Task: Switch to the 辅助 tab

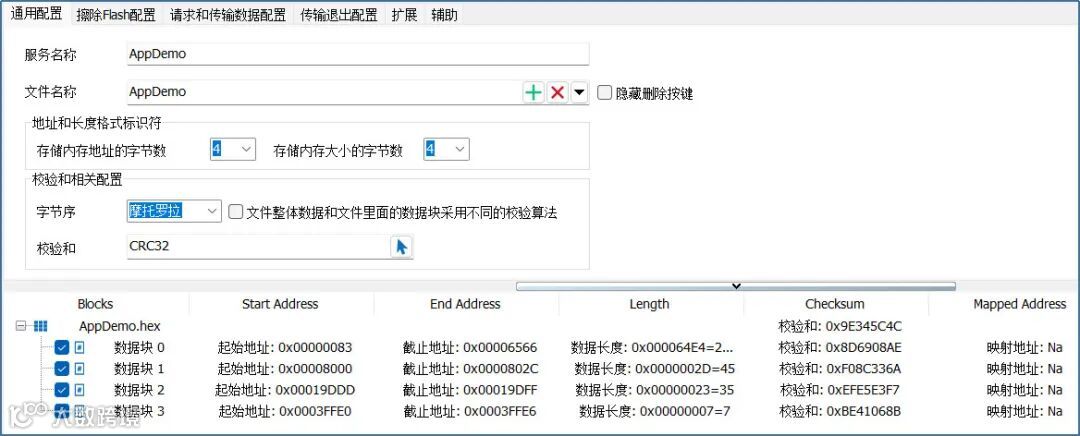Action: pyautogui.click(x=444, y=14)
